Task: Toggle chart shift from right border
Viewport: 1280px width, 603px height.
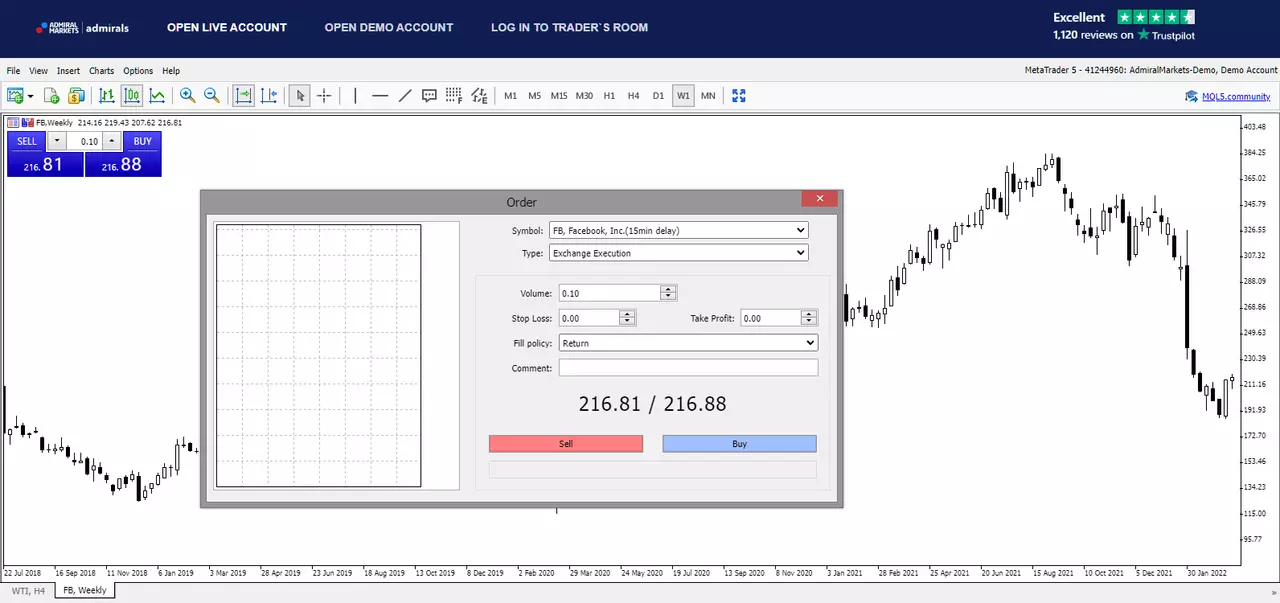Action: [269, 96]
